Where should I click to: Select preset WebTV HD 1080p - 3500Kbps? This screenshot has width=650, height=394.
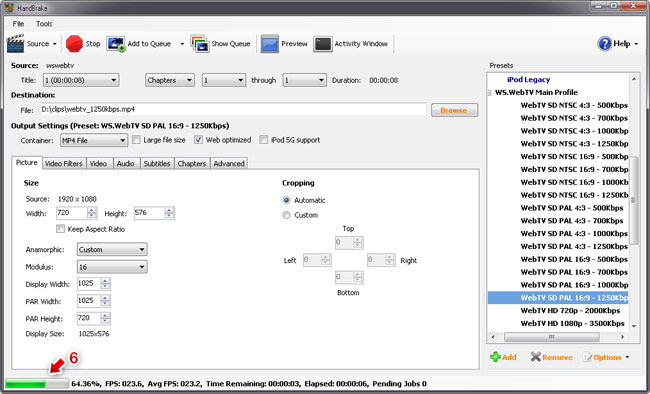click(x=572, y=323)
